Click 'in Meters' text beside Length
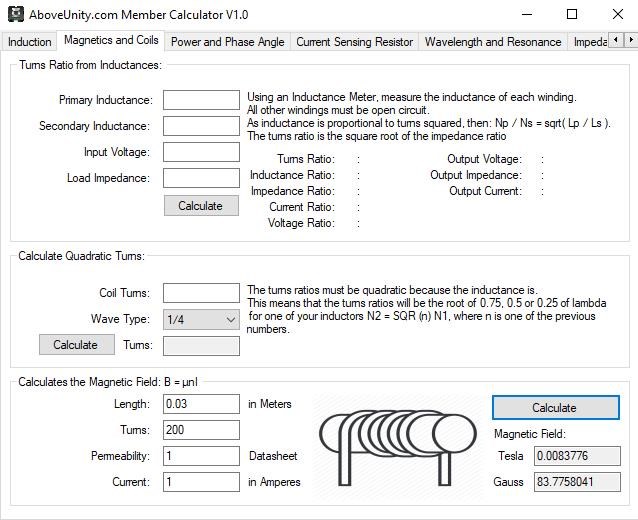The height and width of the screenshot is (520, 638). coord(270,404)
